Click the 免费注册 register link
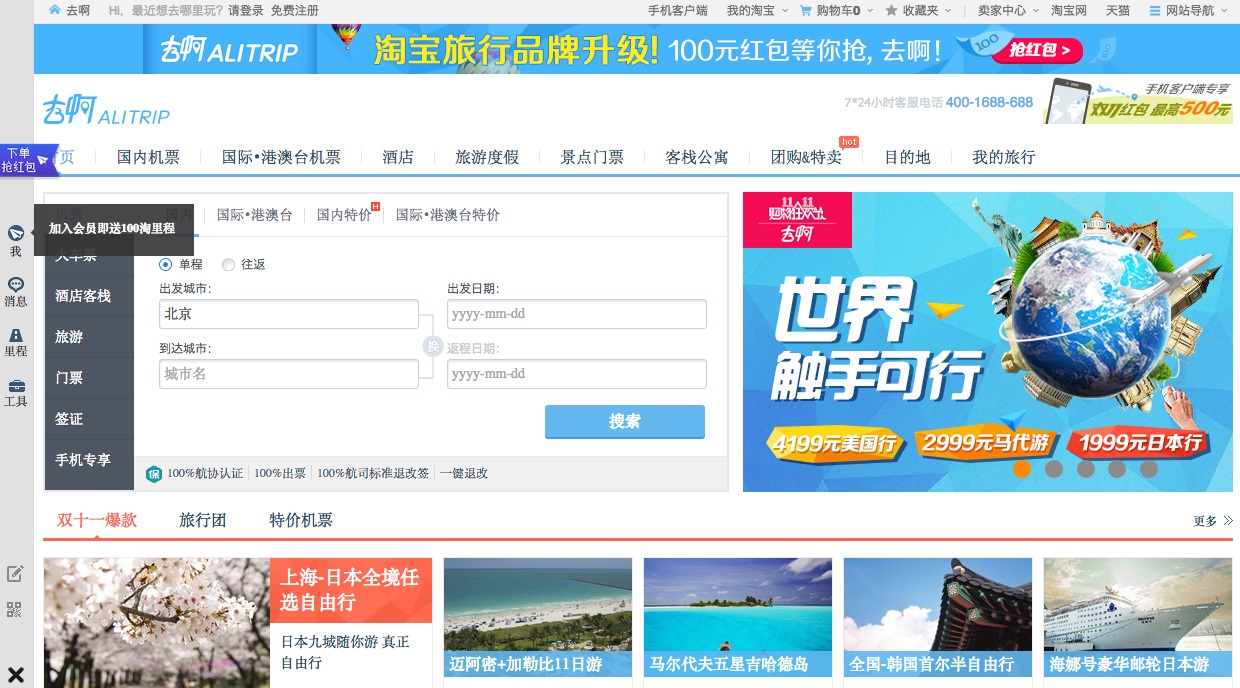 [295, 10]
